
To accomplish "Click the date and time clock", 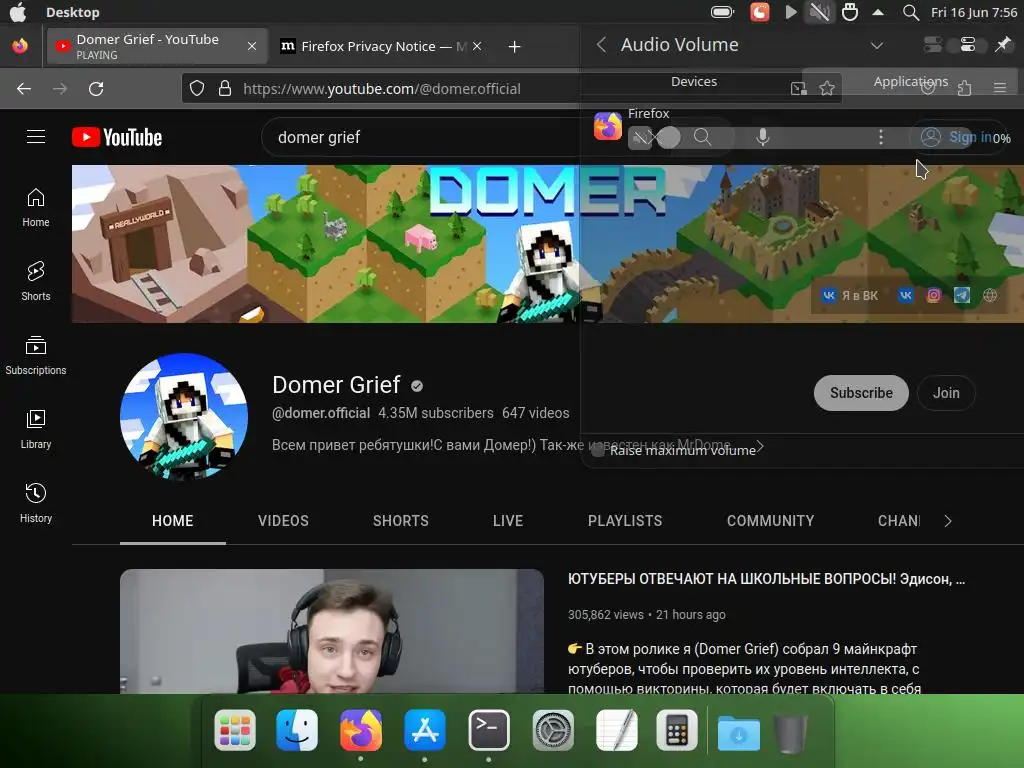I will pyautogui.click(x=974, y=12).
